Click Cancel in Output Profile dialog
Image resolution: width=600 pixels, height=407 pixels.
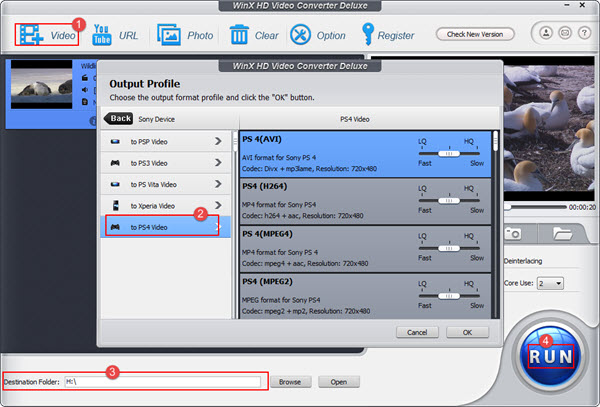417,332
